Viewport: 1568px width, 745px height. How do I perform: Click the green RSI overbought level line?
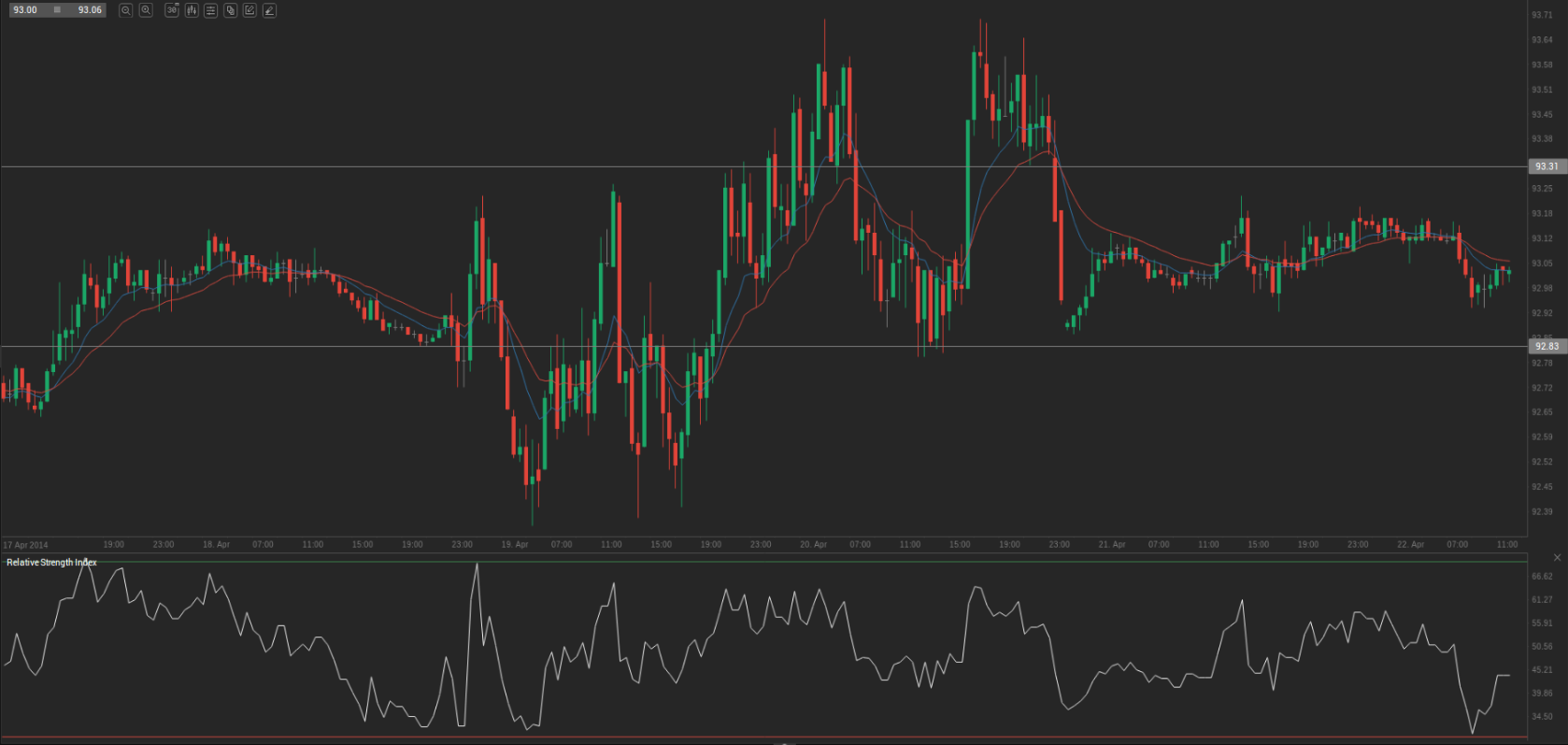point(748,561)
